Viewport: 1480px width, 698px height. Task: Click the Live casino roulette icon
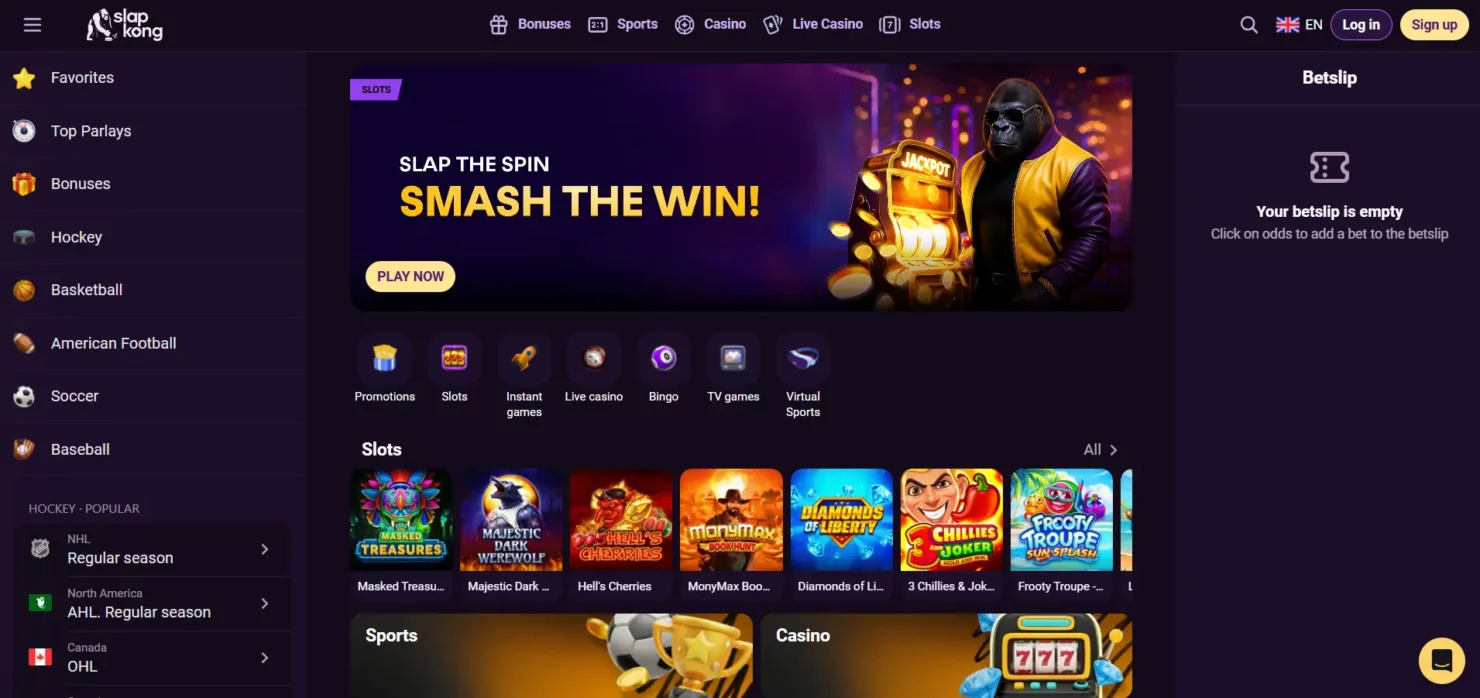[x=594, y=358]
